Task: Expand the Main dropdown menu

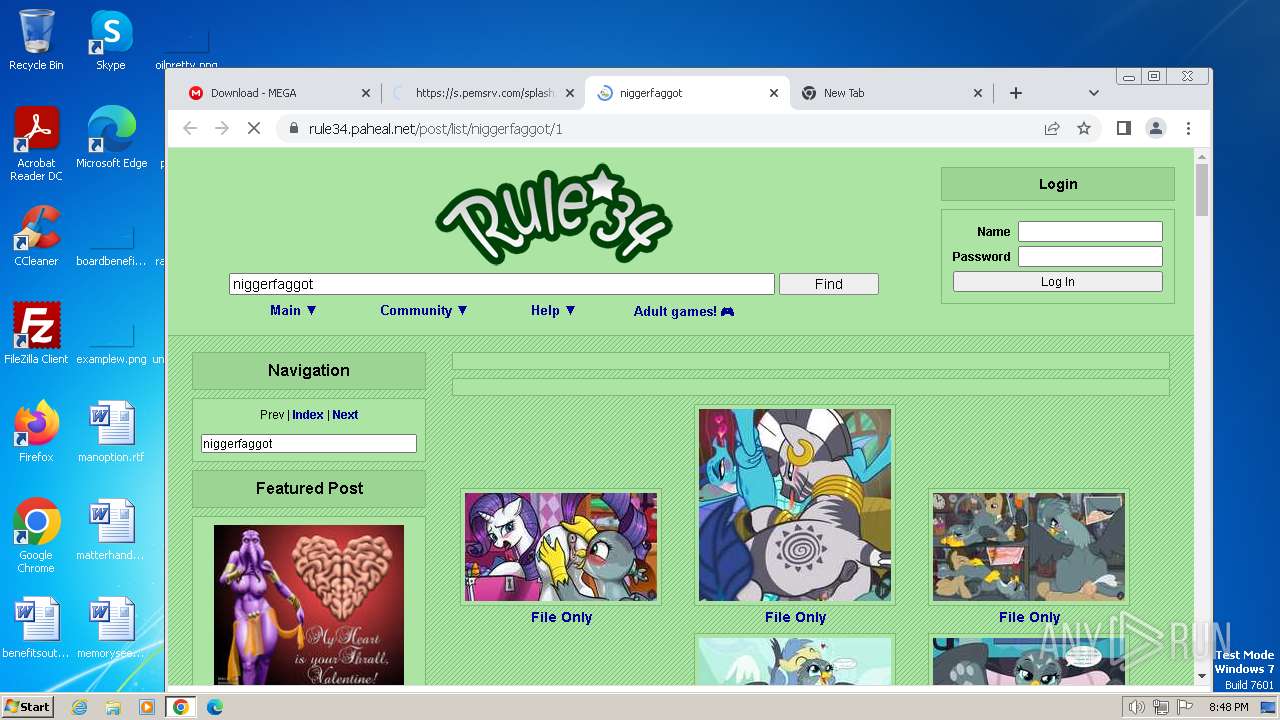Action: tap(293, 310)
